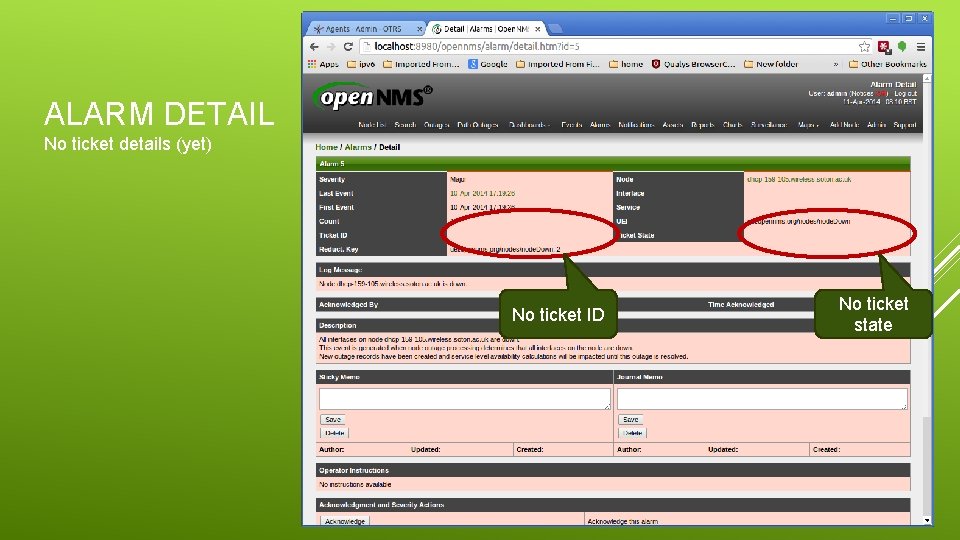Click the Log out link
The image size is (960, 540).
[x=905, y=94]
